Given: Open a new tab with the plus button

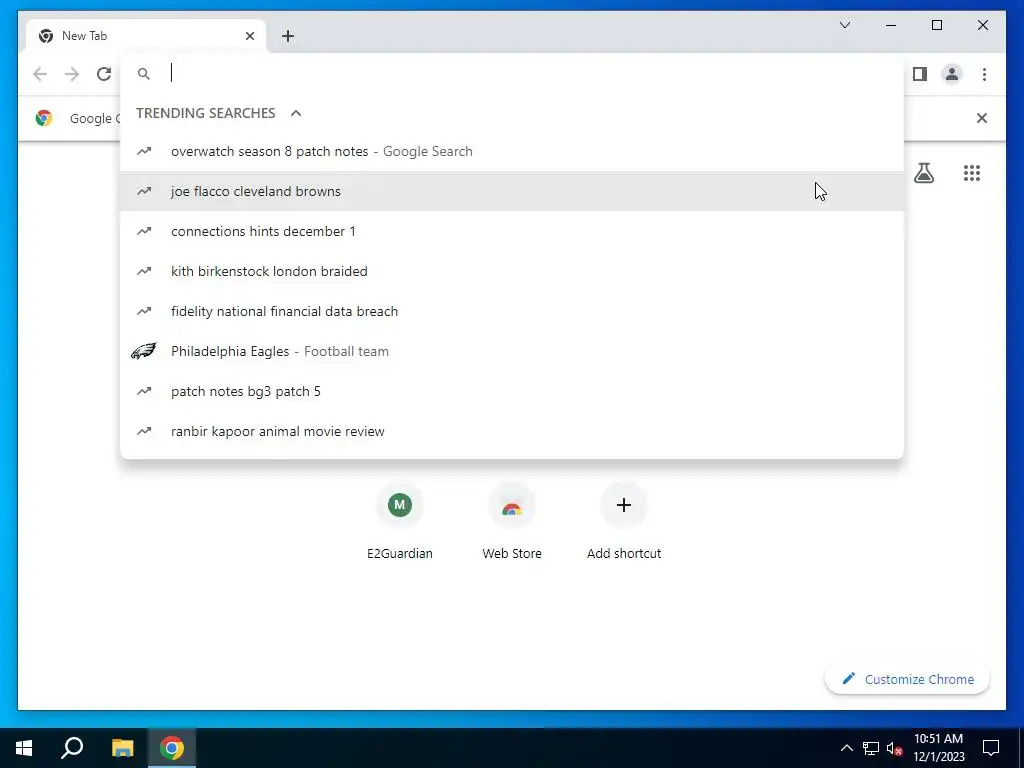Looking at the screenshot, I should 288,36.
